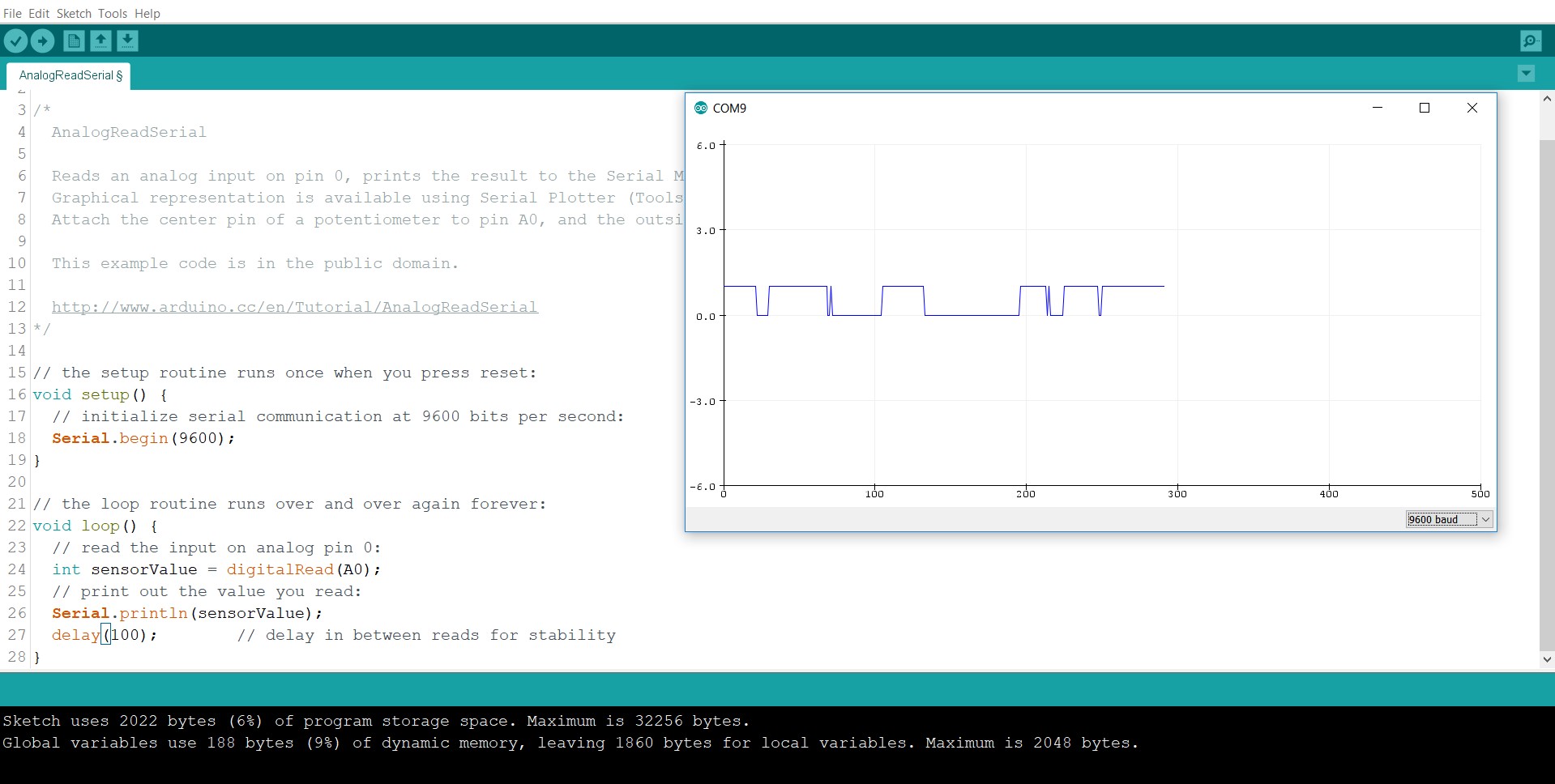Image resolution: width=1555 pixels, height=784 pixels.
Task: Click the 'Global variables use 188 bytes' console line
Action: [570, 743]
